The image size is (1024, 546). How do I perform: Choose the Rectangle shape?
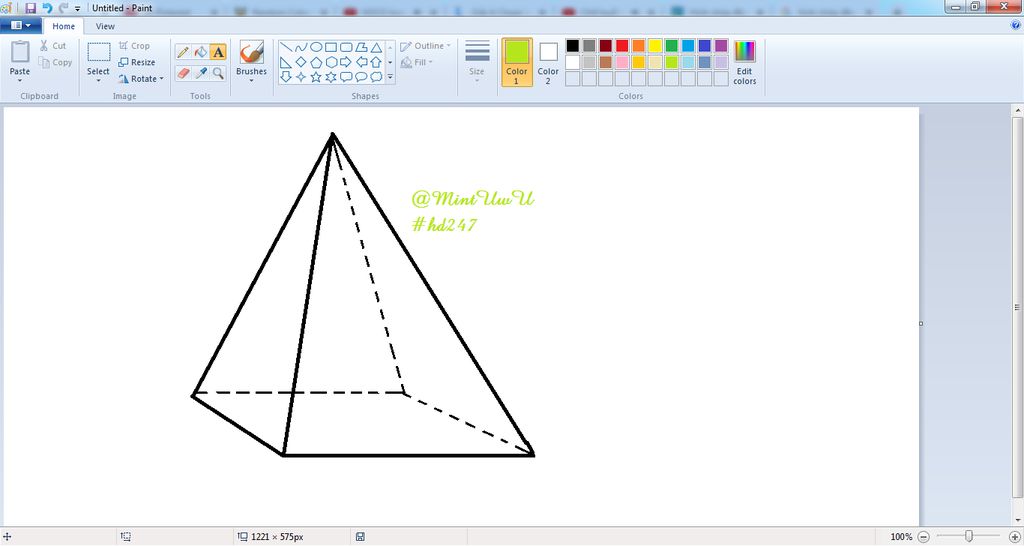[330, 47]
